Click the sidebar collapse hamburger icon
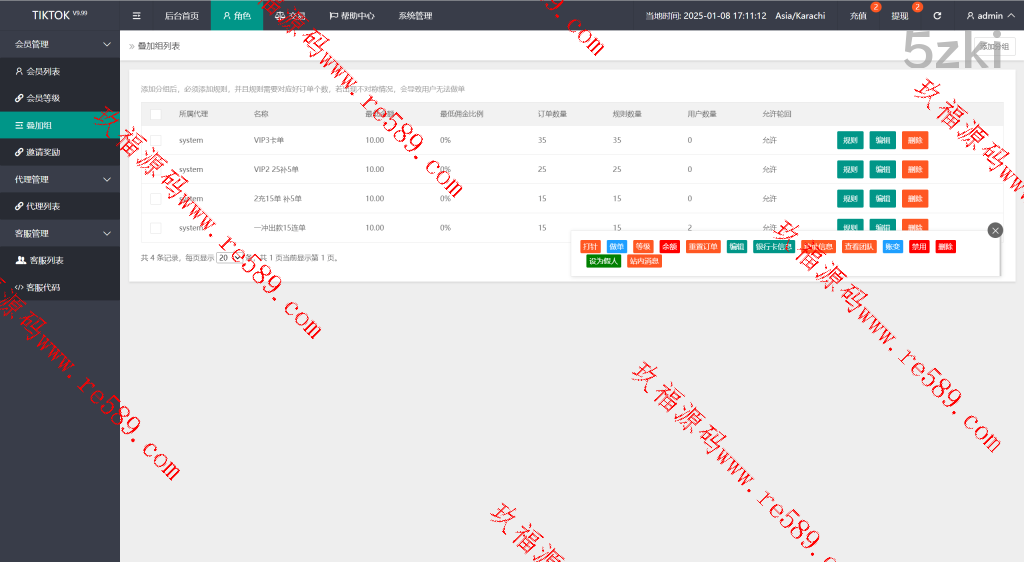Image resolution: width=1024 pixels, height=562 pixels. pyautogui.click(x=137, y=16)
